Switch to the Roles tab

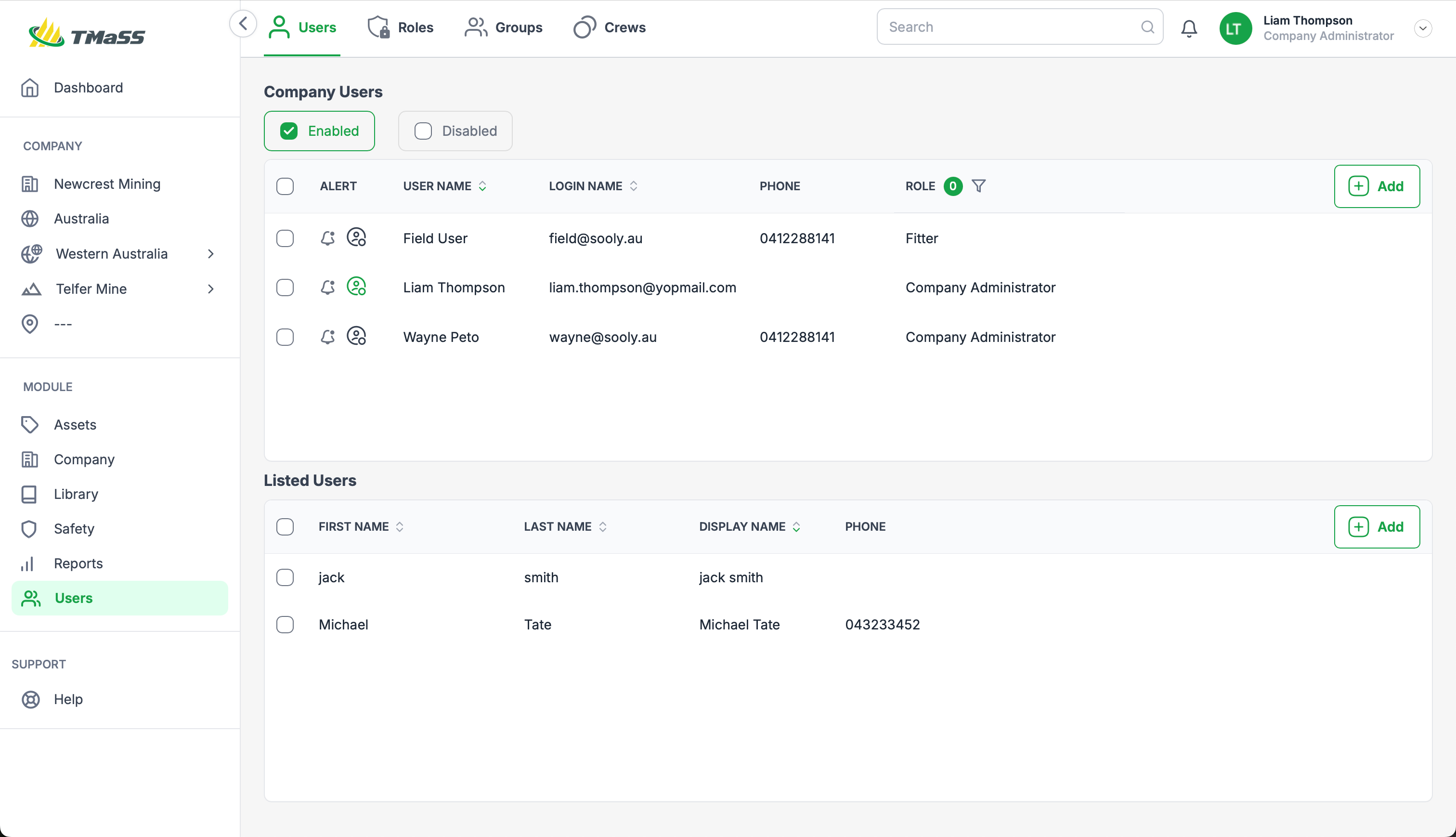pyautogui.click(x=401, y=27)
